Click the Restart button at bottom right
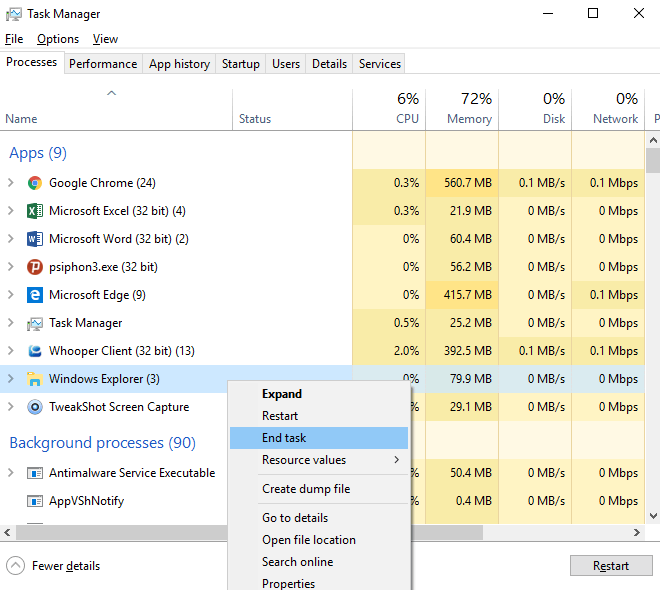 point(611,566)
